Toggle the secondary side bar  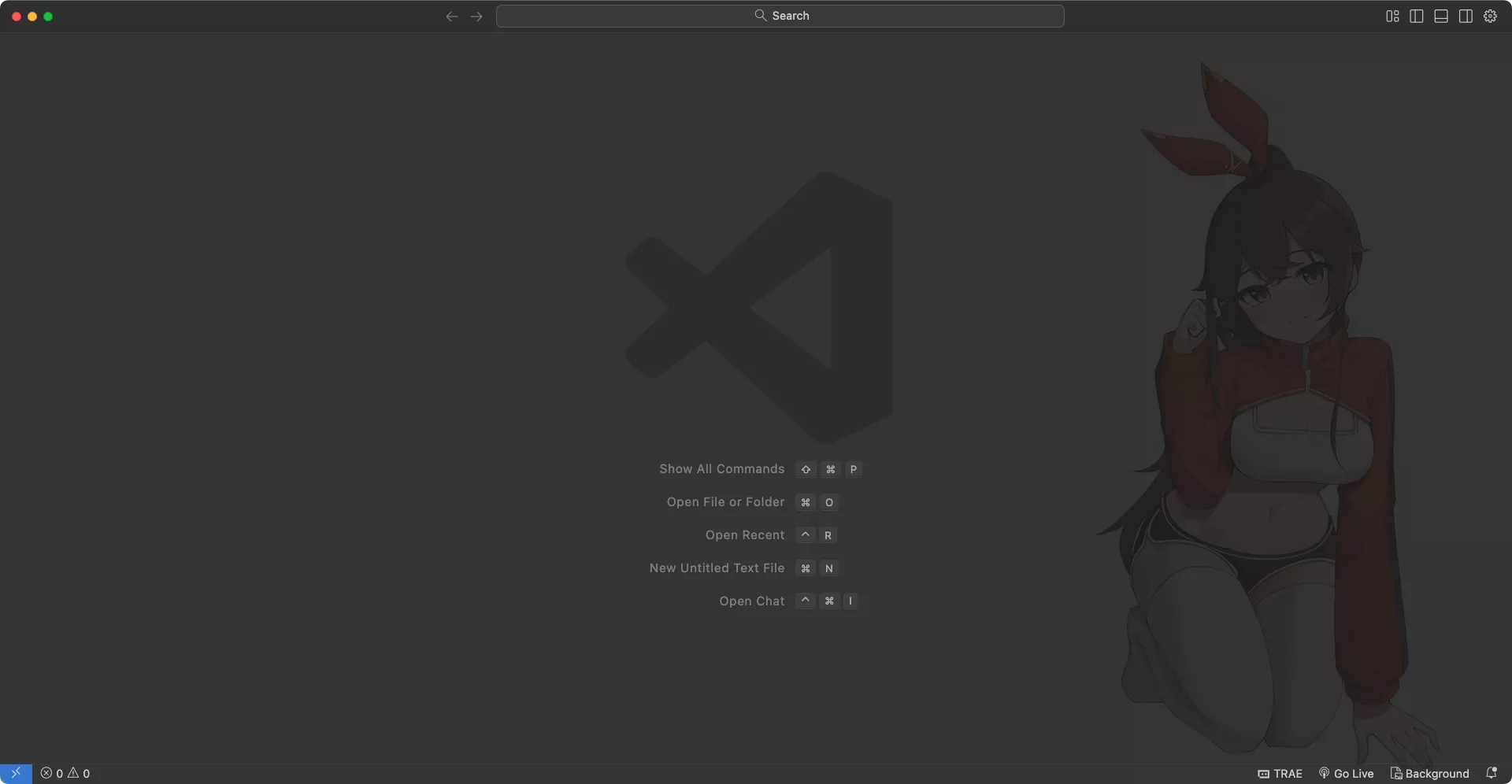coord(1466,17)
